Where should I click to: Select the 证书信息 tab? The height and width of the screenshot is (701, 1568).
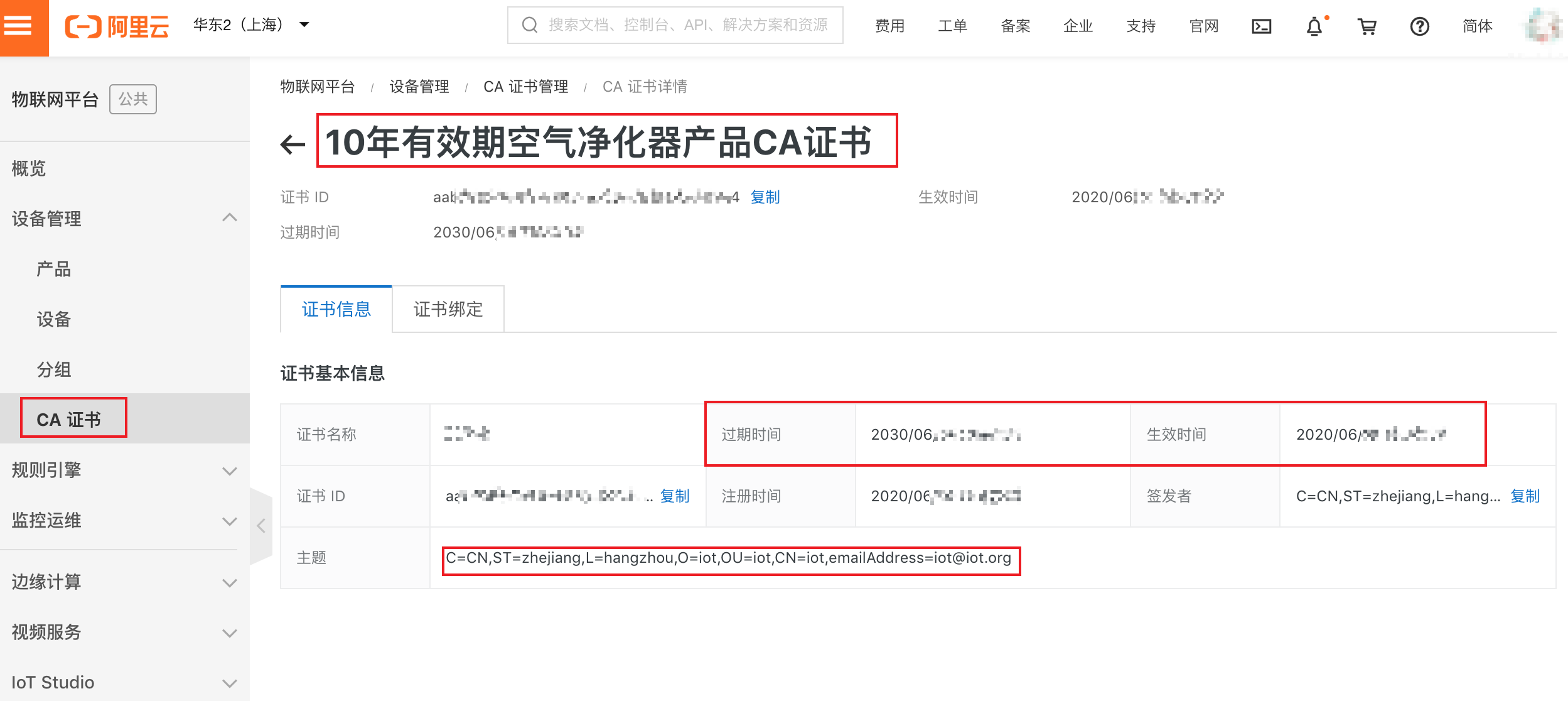[336, 309]
